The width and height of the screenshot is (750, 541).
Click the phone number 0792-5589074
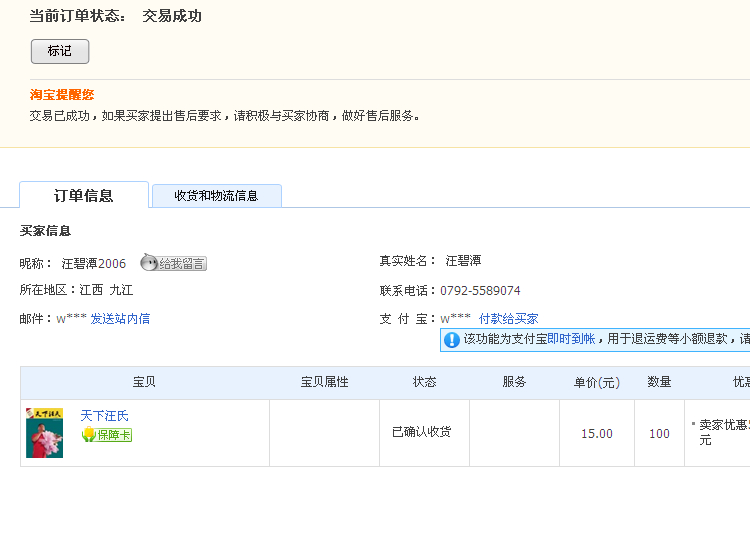[x=480, y=291]
